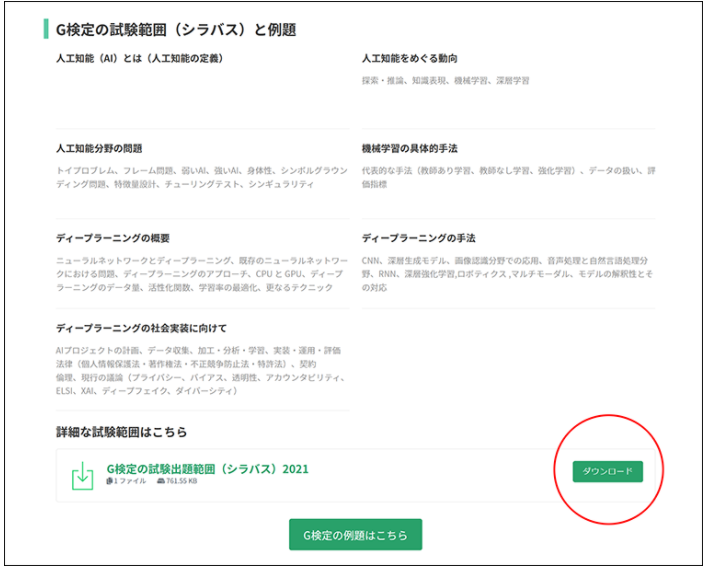707x572 pixels.
Task: Select the ディープラーニングの手法 heading
Action: 418,238
